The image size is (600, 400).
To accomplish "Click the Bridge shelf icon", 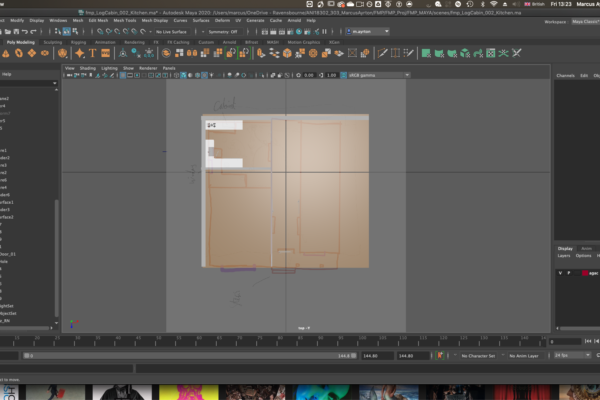I will pos(274,53).
